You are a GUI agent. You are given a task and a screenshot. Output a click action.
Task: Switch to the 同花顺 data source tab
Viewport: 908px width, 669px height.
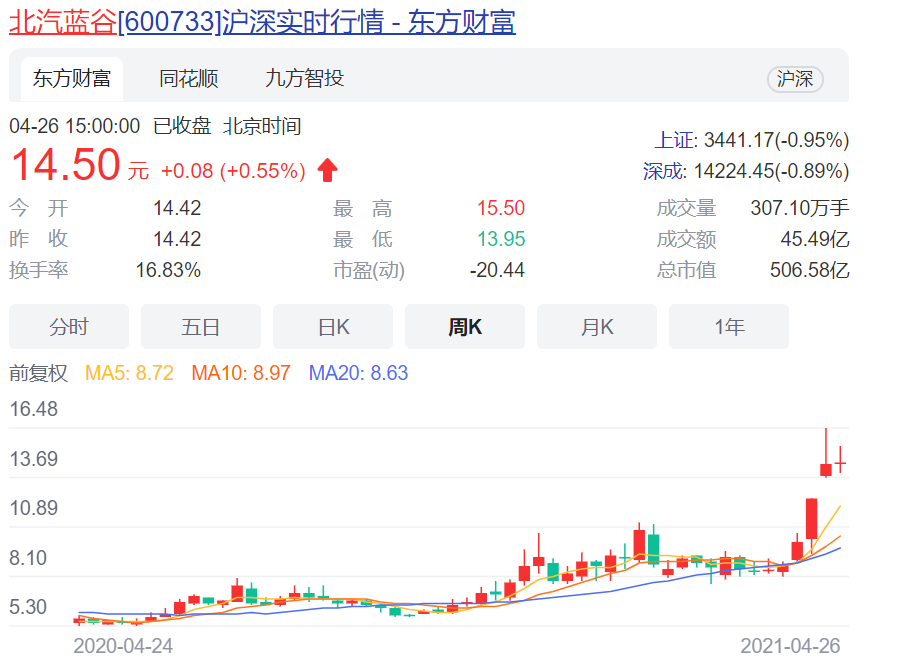(189, 77)
